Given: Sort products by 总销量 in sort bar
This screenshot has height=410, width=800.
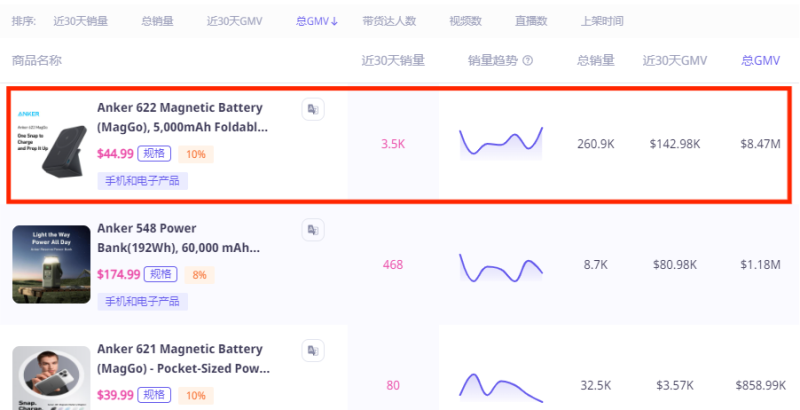Looking at the screenshot, I should tap(158, 20).
